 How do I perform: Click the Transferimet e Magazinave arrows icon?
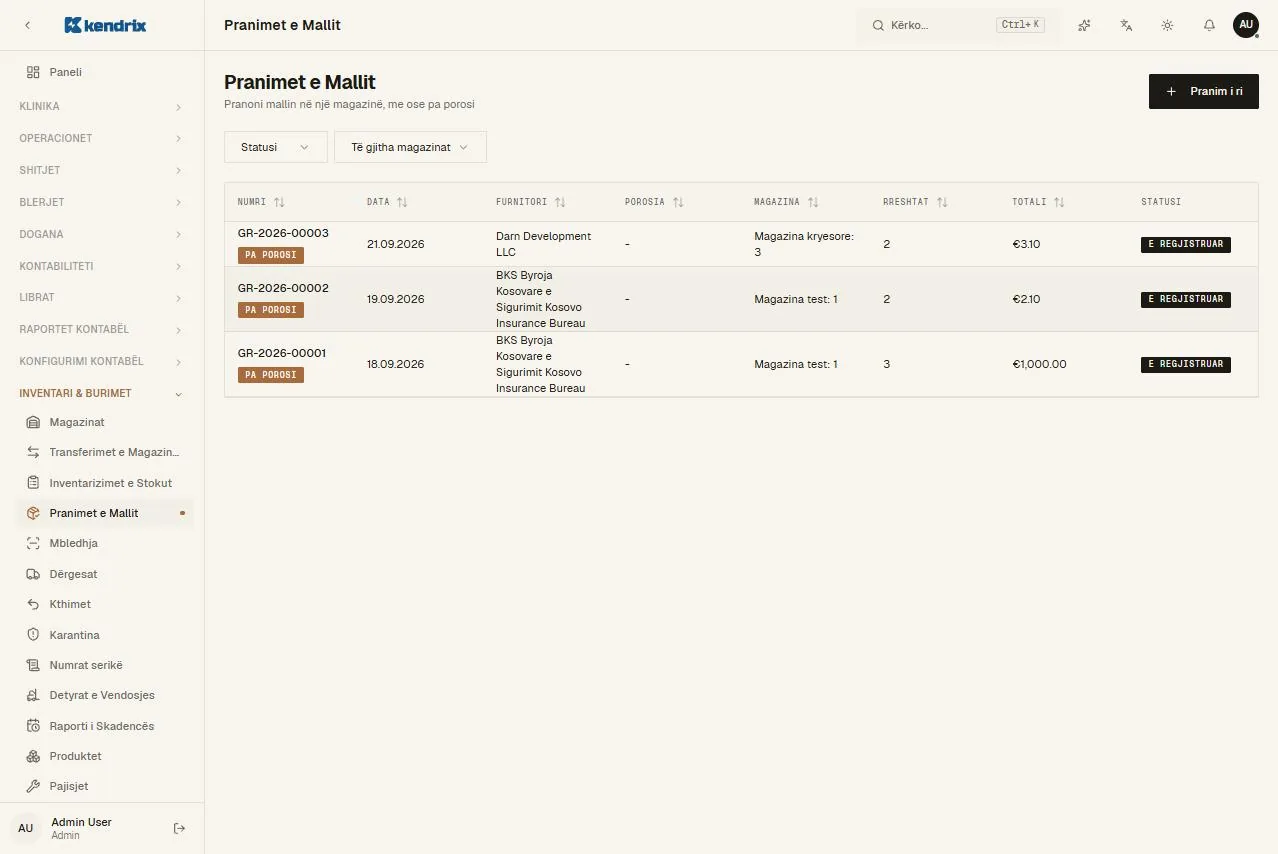pyautogui.click(x=33, y=452)
